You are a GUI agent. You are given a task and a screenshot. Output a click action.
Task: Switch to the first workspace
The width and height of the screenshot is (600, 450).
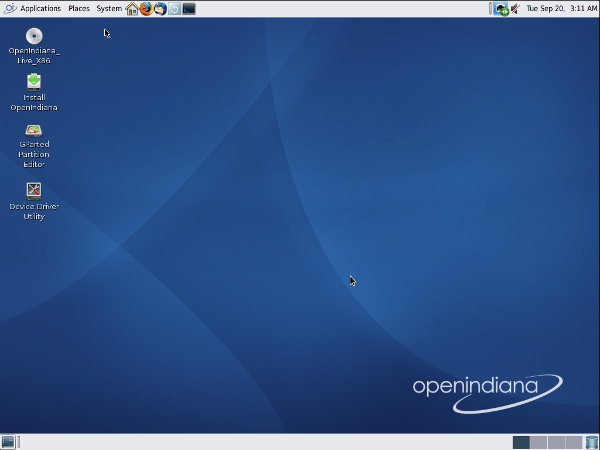tap(521, 442)
